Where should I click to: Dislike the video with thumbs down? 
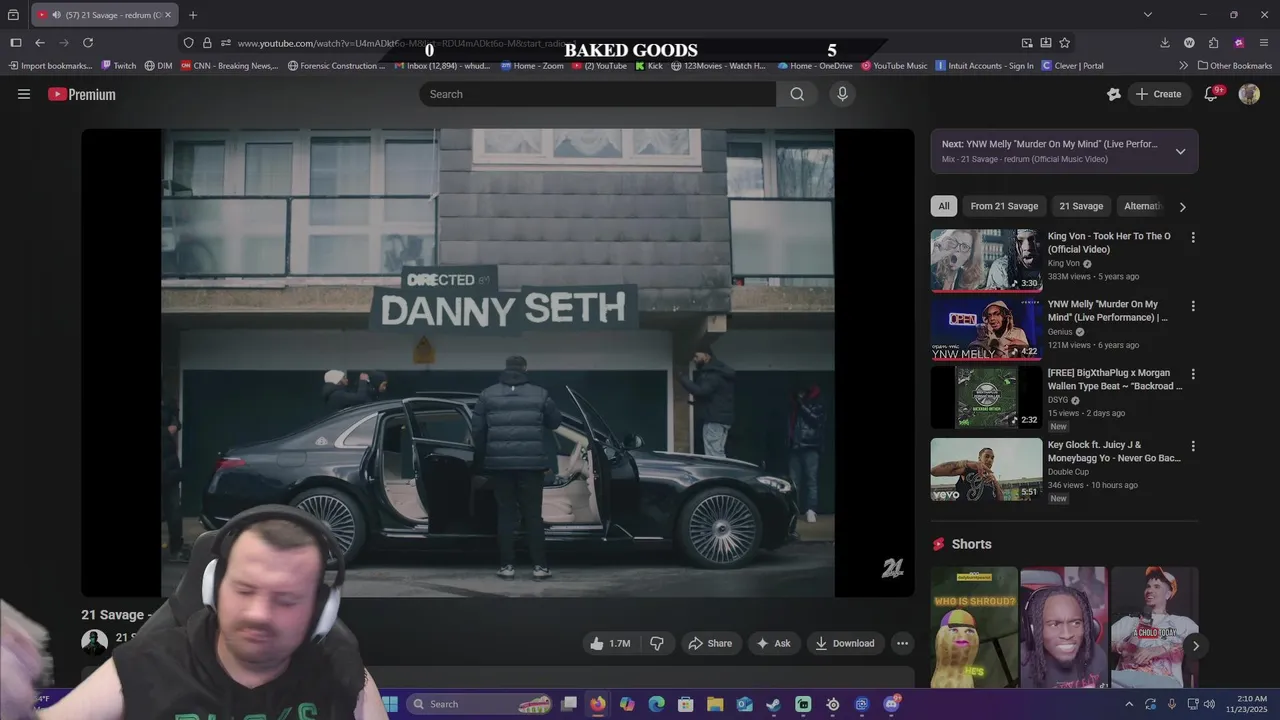click(x=657, y=643)
